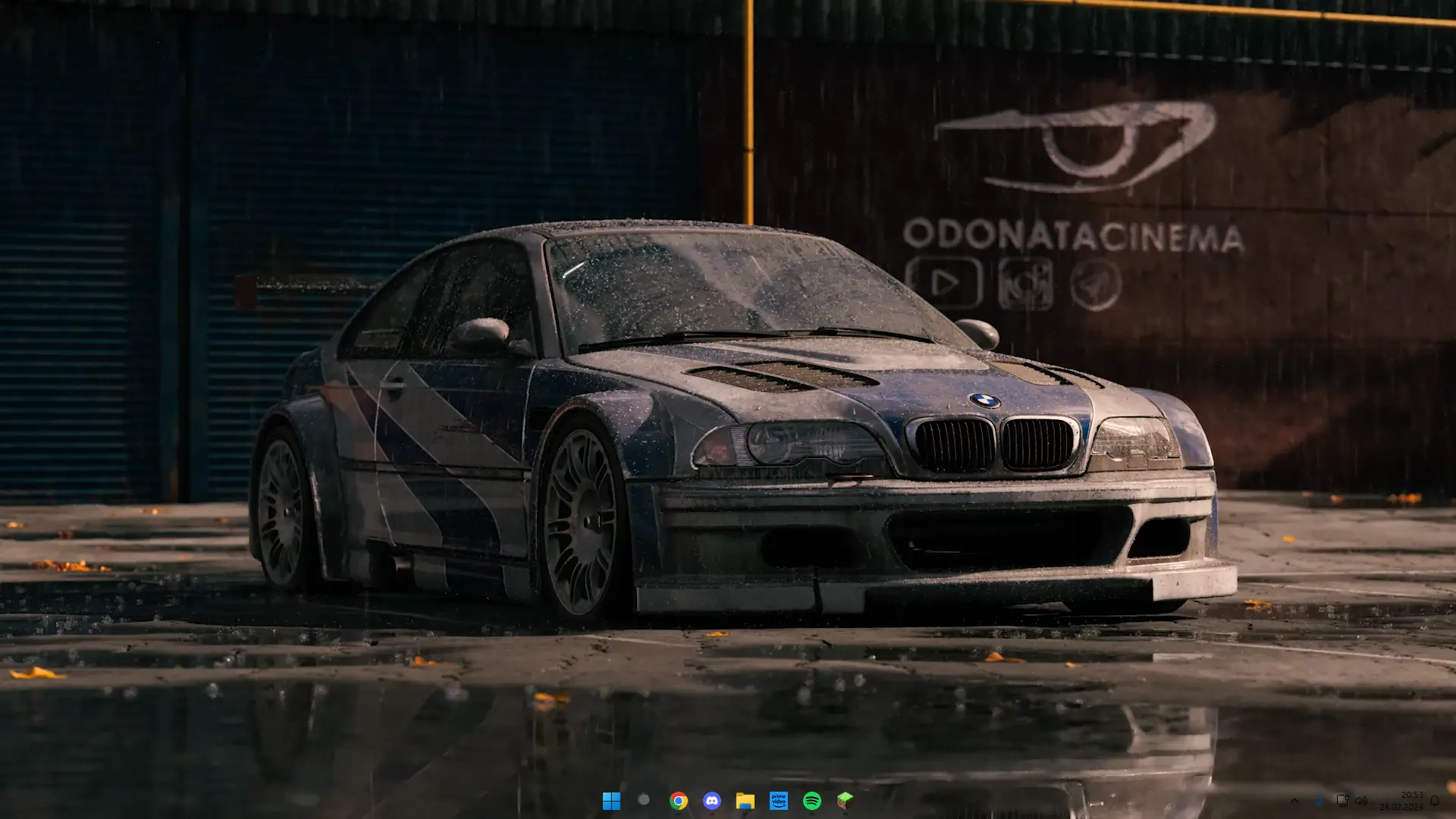
Task: Click the blue download arrow tray icon
Action: [1319, 801]
